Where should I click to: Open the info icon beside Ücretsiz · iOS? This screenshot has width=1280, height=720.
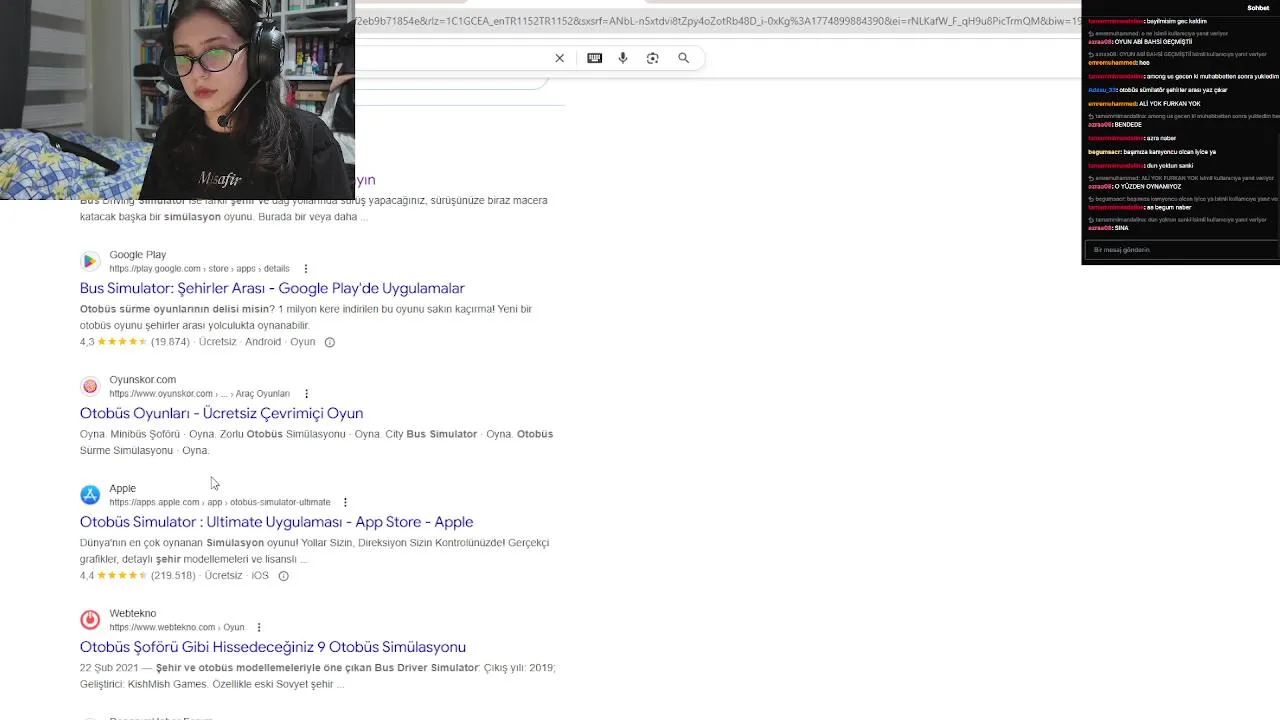pos(284,576)
